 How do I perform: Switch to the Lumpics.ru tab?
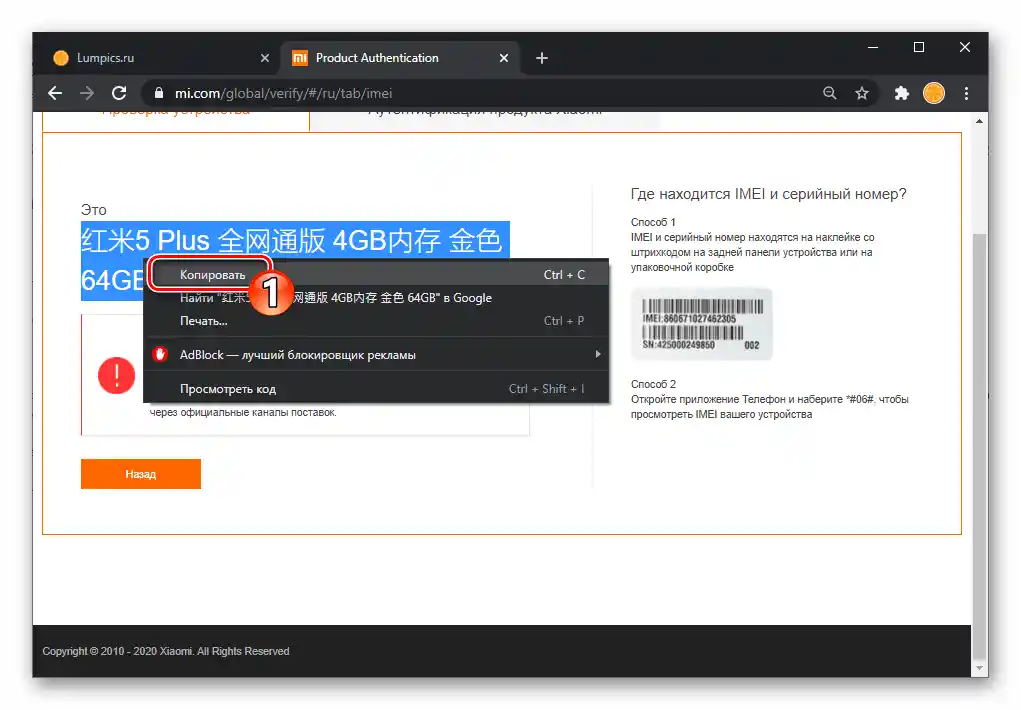(158, 58)
